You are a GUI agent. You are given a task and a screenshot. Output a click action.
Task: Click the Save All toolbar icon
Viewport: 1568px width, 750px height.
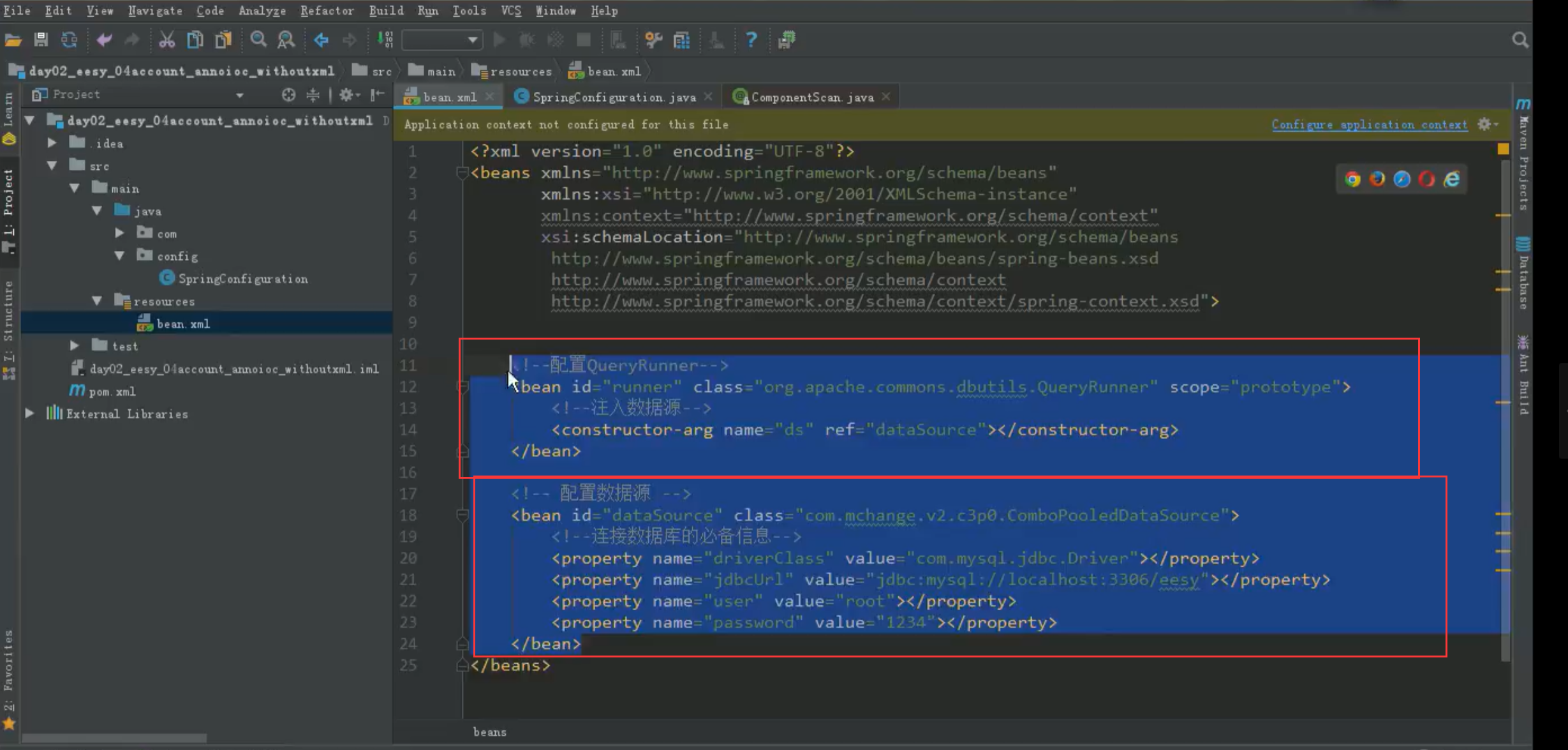tap(41, 40)
